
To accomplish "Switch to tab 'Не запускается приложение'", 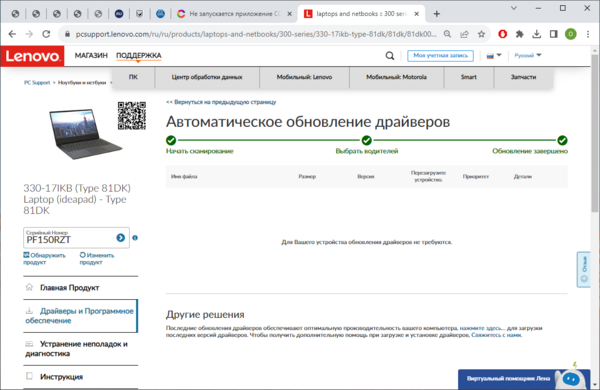I will tap(235, 14).
